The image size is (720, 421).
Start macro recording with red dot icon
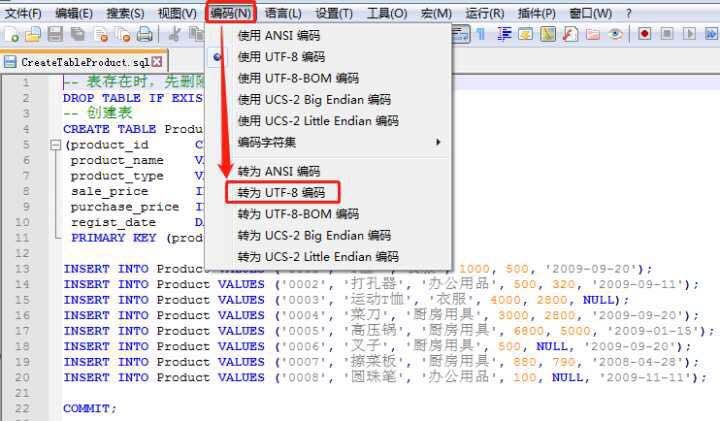(x=645, y=34)
